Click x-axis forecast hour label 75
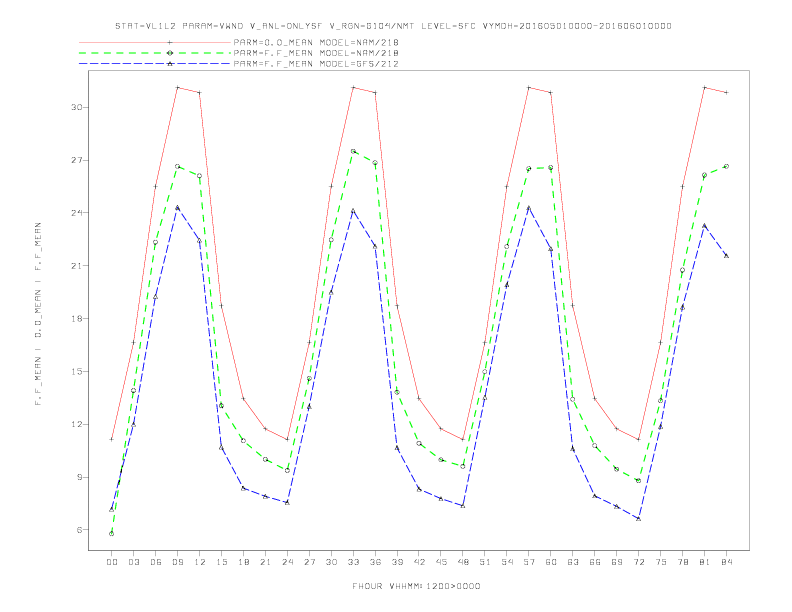Screen dimensions: 792x612 (661, 562)
